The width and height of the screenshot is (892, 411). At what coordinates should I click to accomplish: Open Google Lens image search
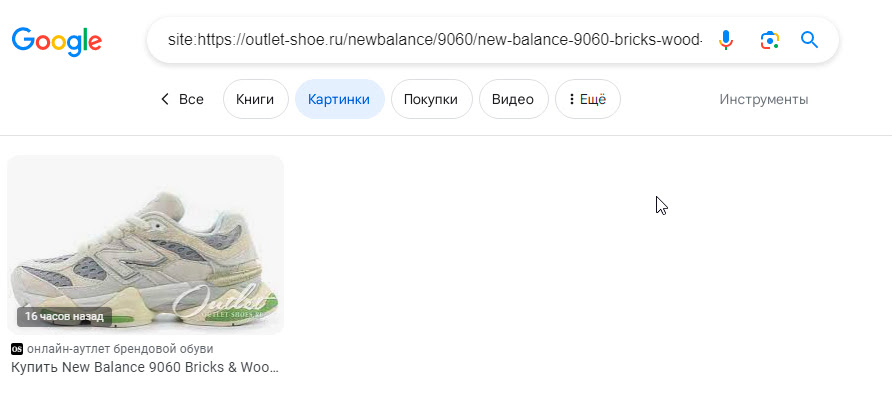(769, 40)
